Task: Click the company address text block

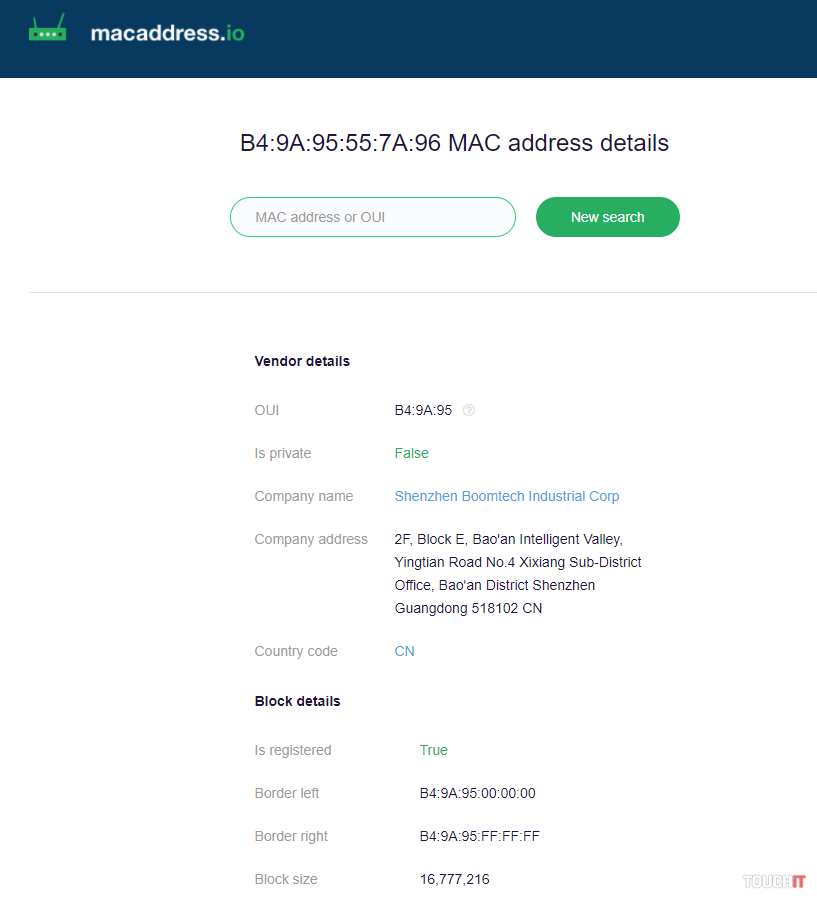Action: click(517, 573)
